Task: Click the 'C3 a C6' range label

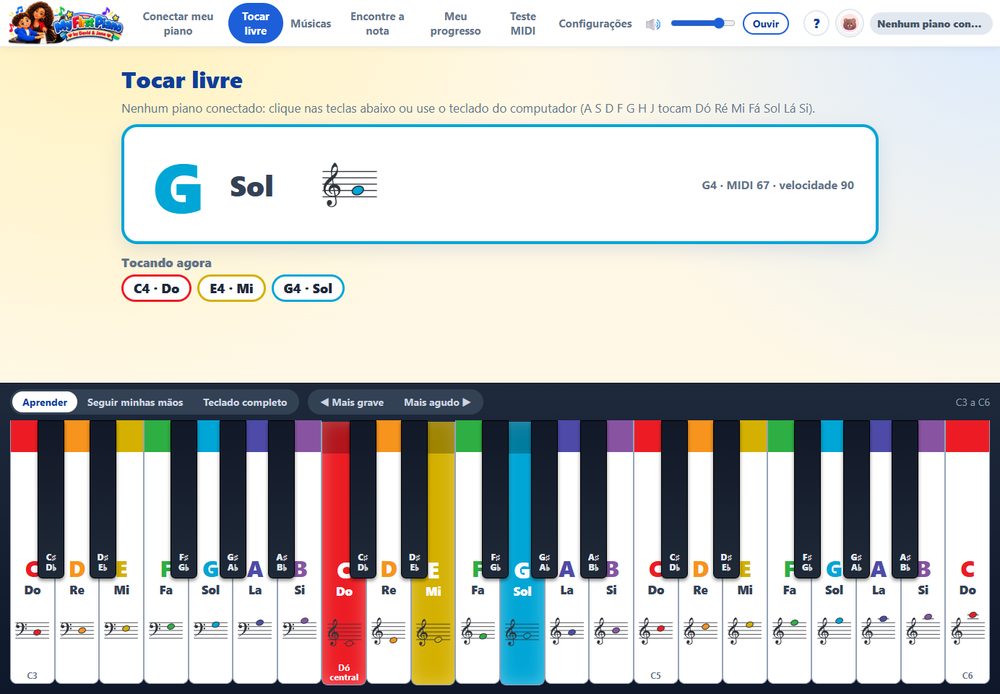Action: (x=973, y=402)
